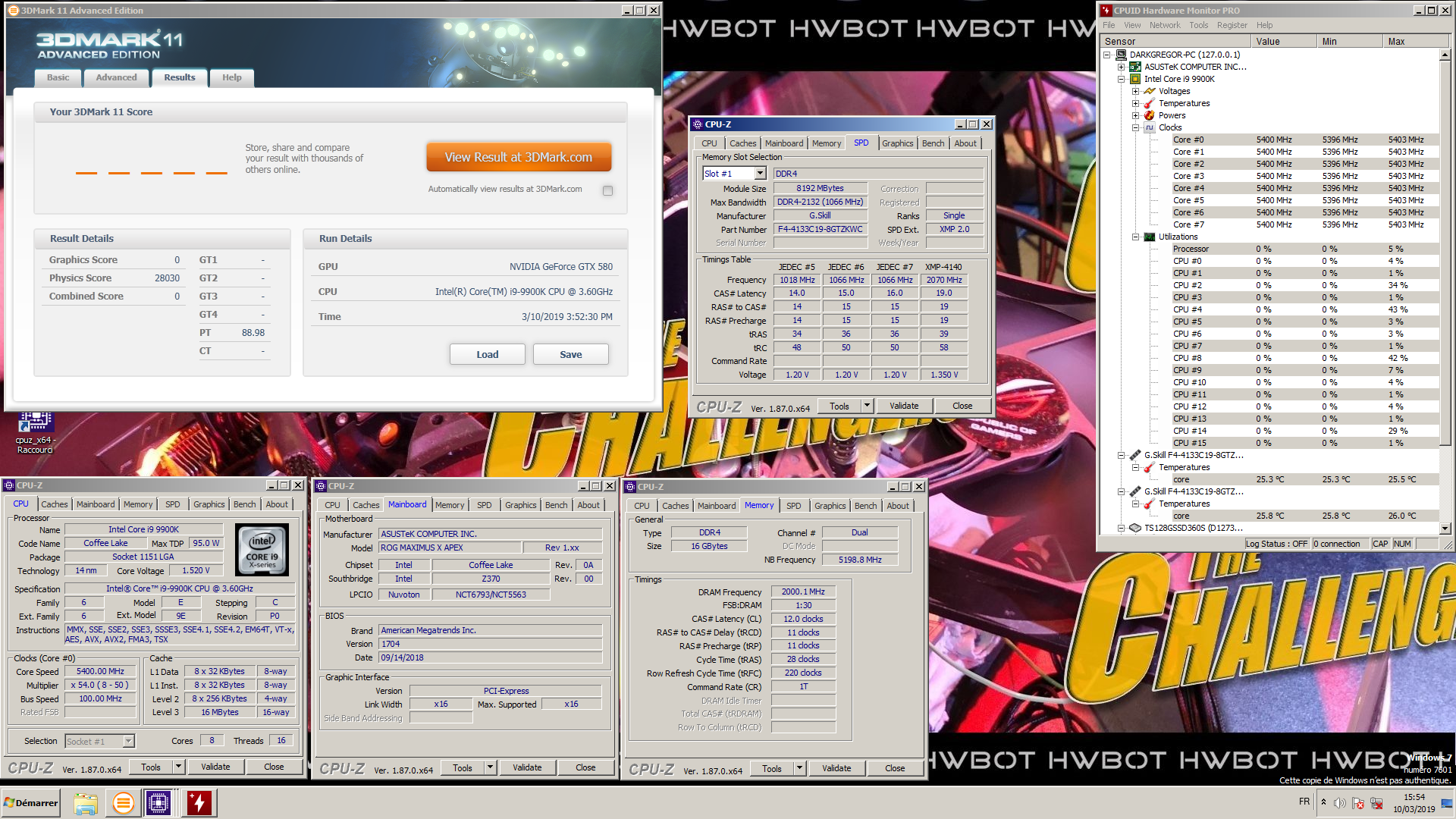Click Tools button in CPU tab window
Image resolution: width=1456 pixels, height=819 pixels.
point(151,767)
